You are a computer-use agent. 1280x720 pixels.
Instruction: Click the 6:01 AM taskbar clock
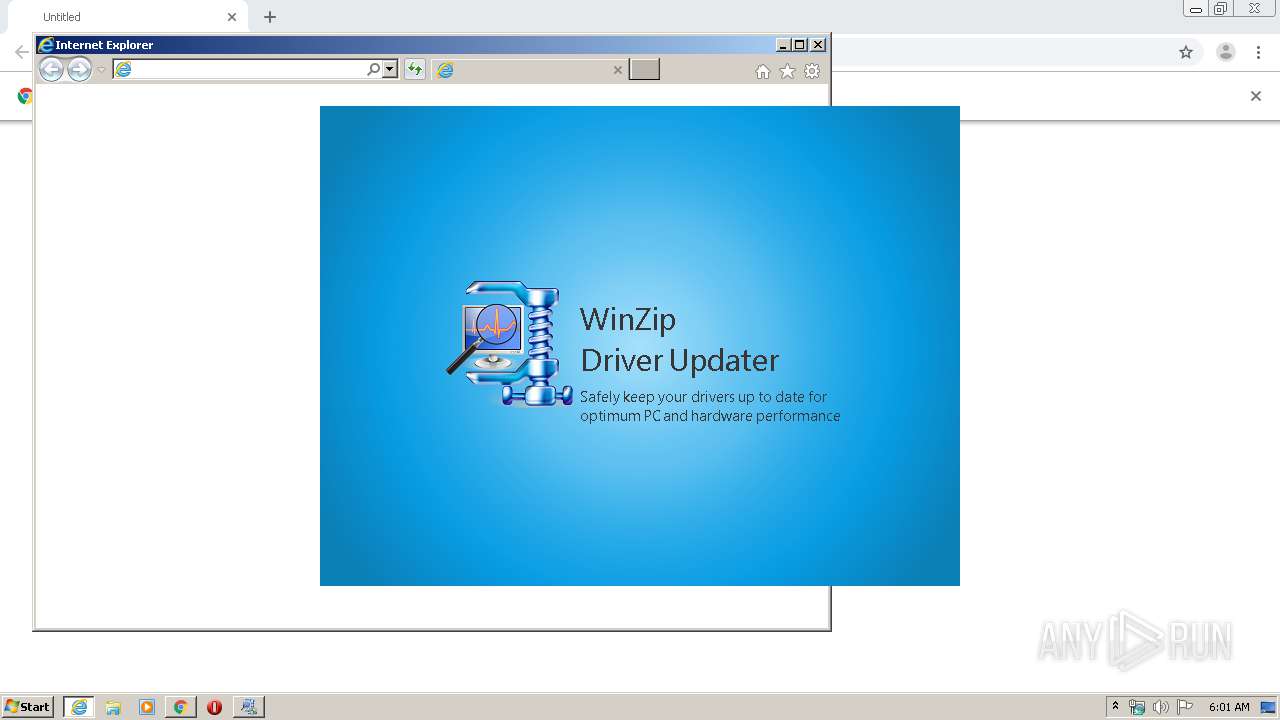tap(1229, 707)
